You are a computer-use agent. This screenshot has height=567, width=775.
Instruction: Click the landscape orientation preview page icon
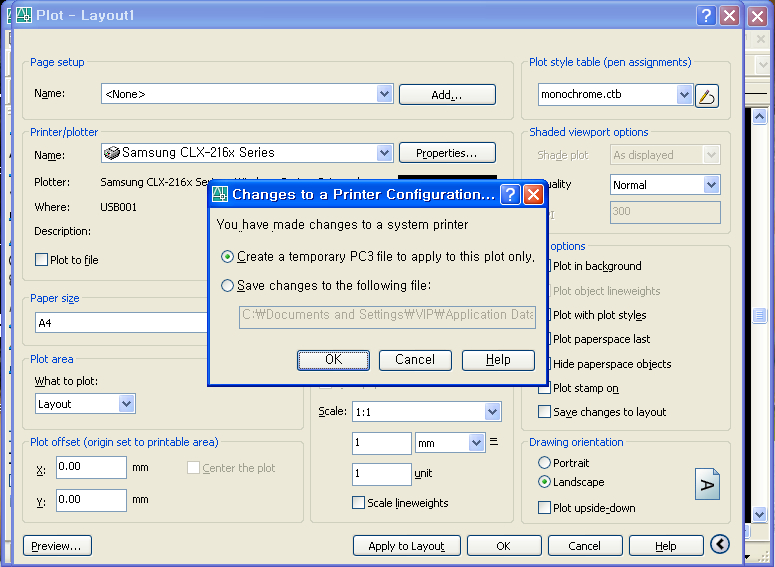coord(707,484)
